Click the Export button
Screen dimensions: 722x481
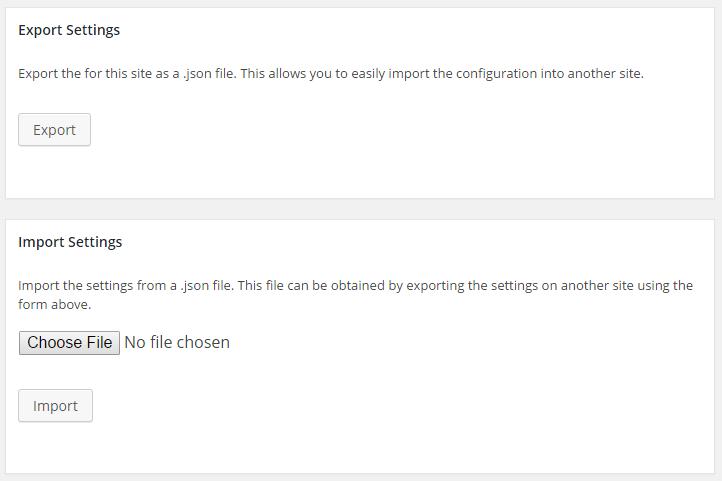54,130
